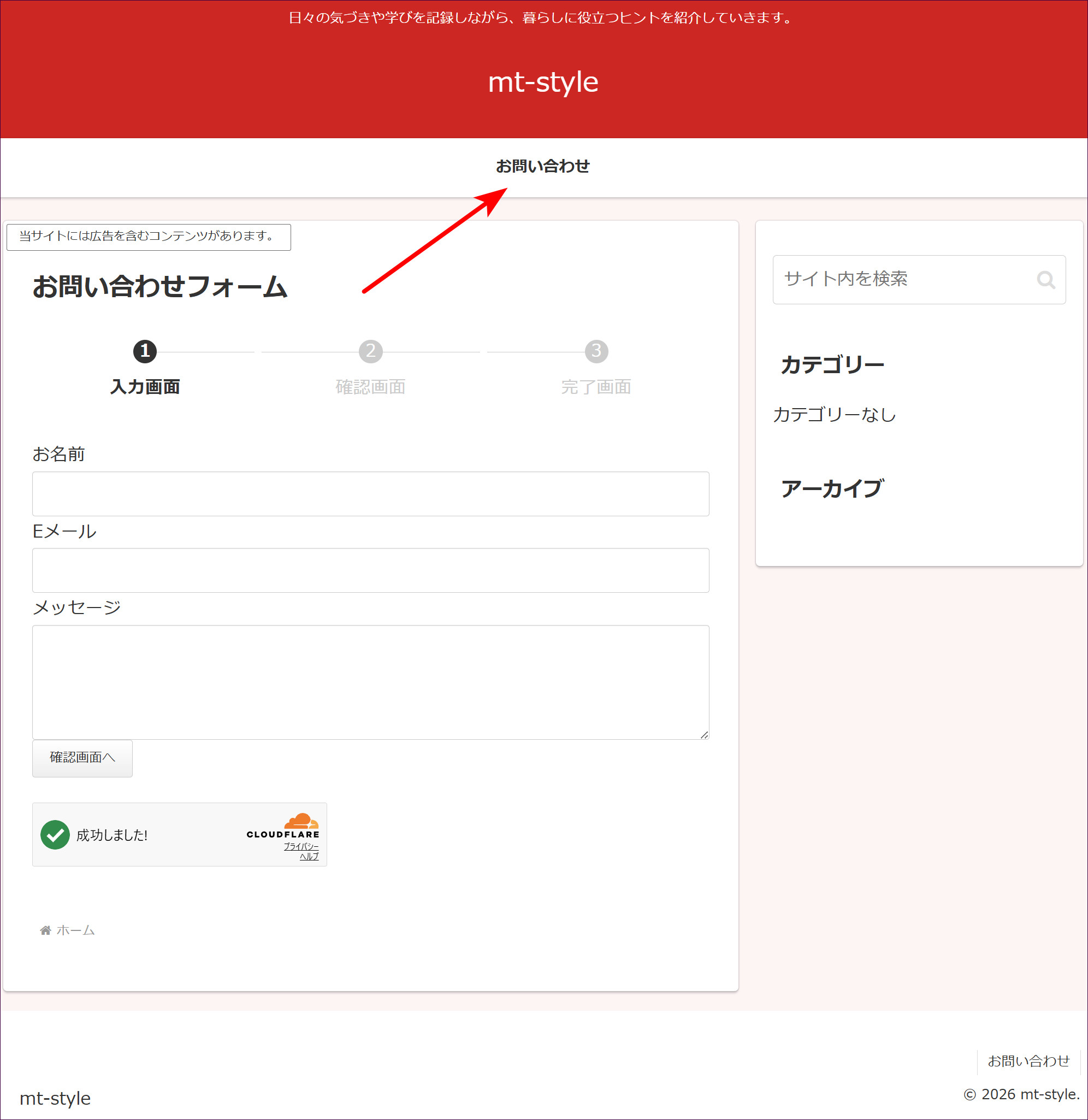Focus the Eメール input field
The width and height of the screenshot is (1088, 1120).
pyautogui.click(x=370, y=570)
